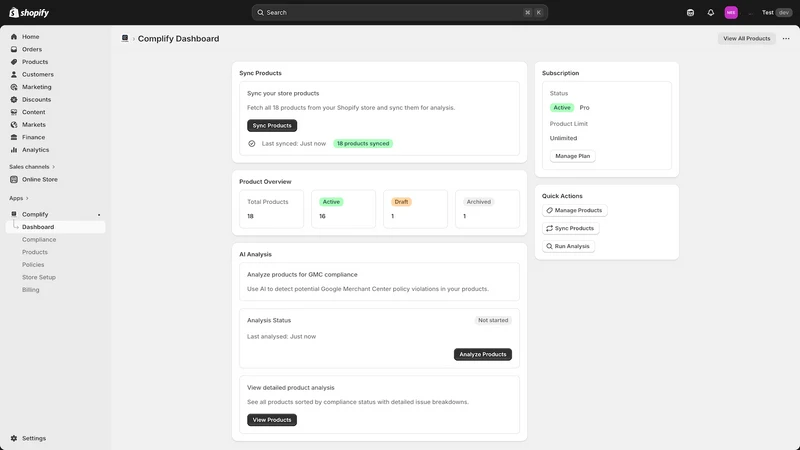Click the AI Analysis section heading
Viewport: 800px width, 450px height.
256,254
